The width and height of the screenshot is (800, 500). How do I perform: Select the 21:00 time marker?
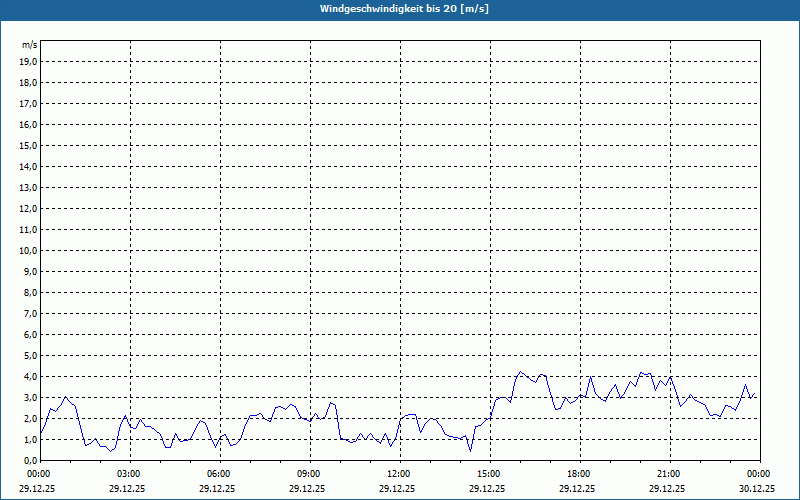tap(669, 474)
